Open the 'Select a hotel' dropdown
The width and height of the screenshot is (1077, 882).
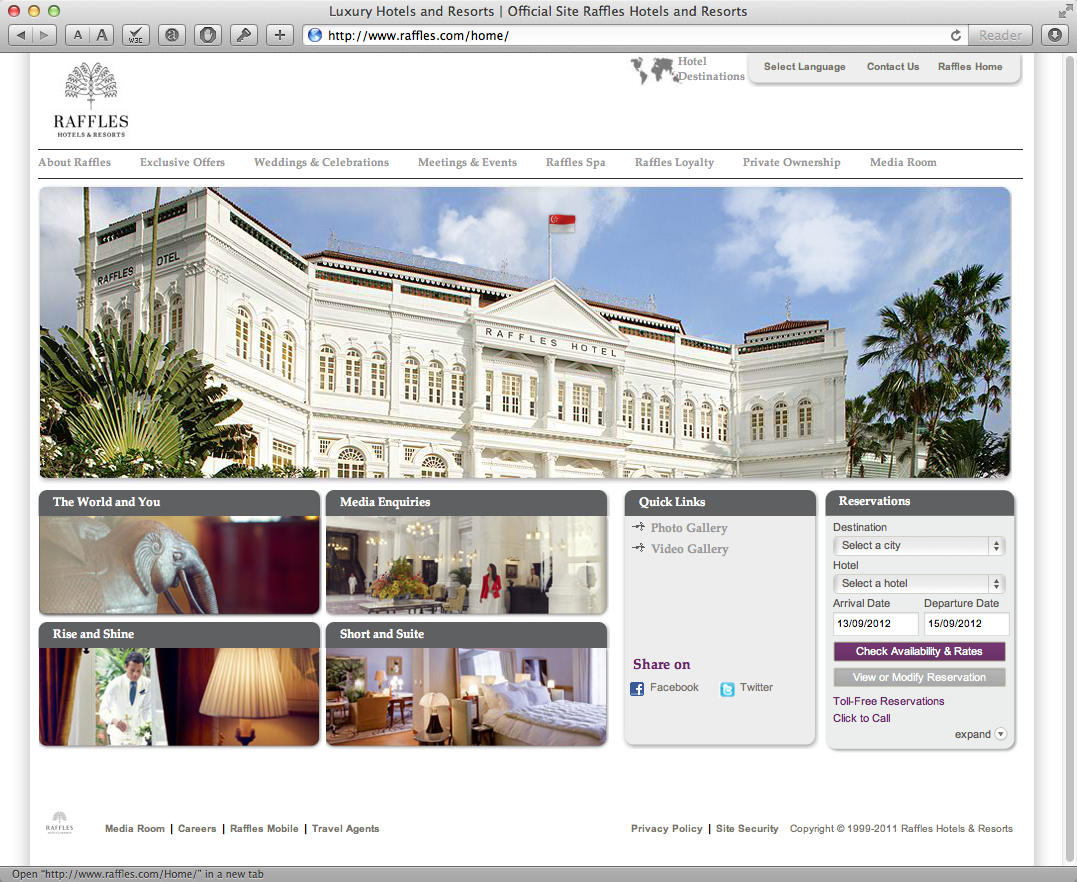919,583
